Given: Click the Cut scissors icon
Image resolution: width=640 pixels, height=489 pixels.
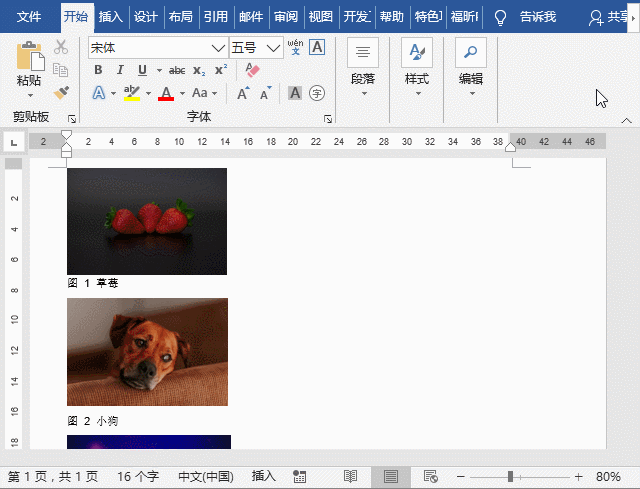Looking at the screenshot, I should pos(61,47).
